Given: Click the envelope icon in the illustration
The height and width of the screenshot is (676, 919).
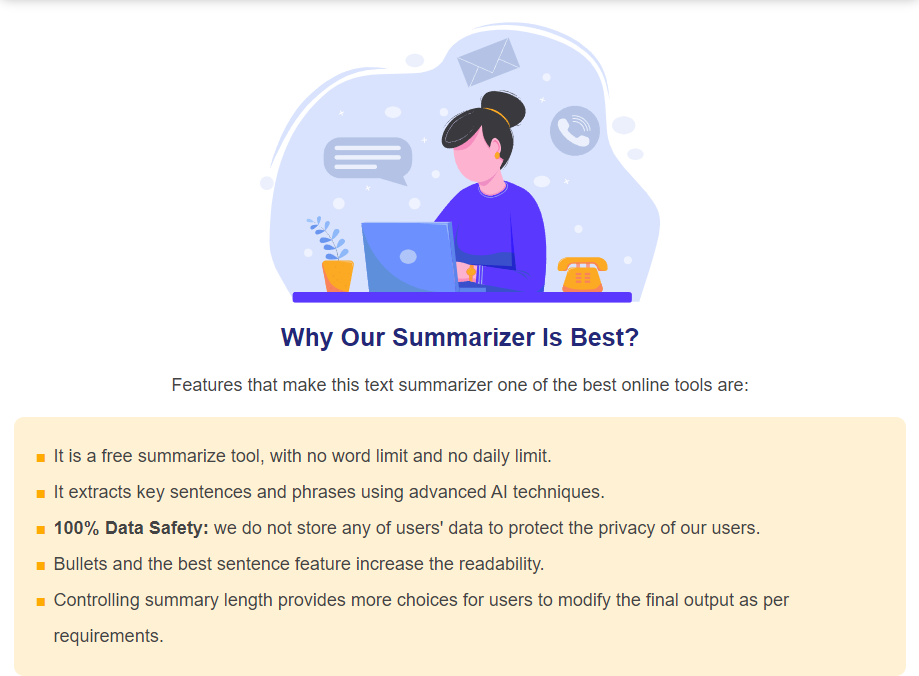Looking at the screenshot, I should click(x=488, y=61).
